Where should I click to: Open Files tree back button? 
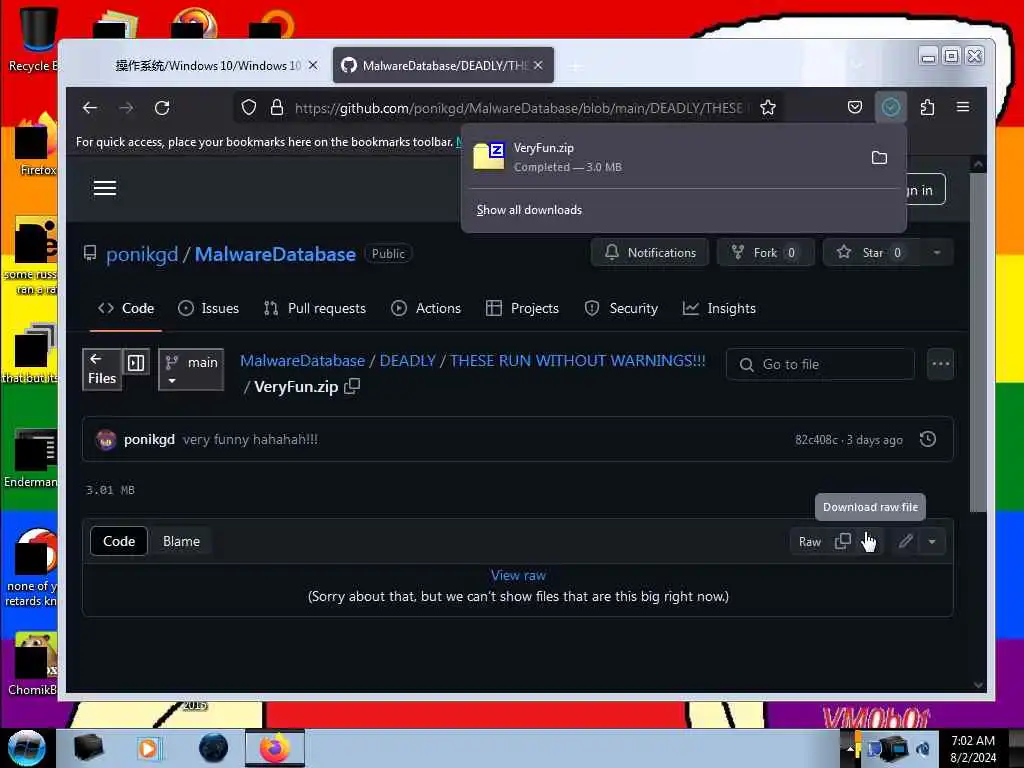pyautogui.click(x=102, y=370)
